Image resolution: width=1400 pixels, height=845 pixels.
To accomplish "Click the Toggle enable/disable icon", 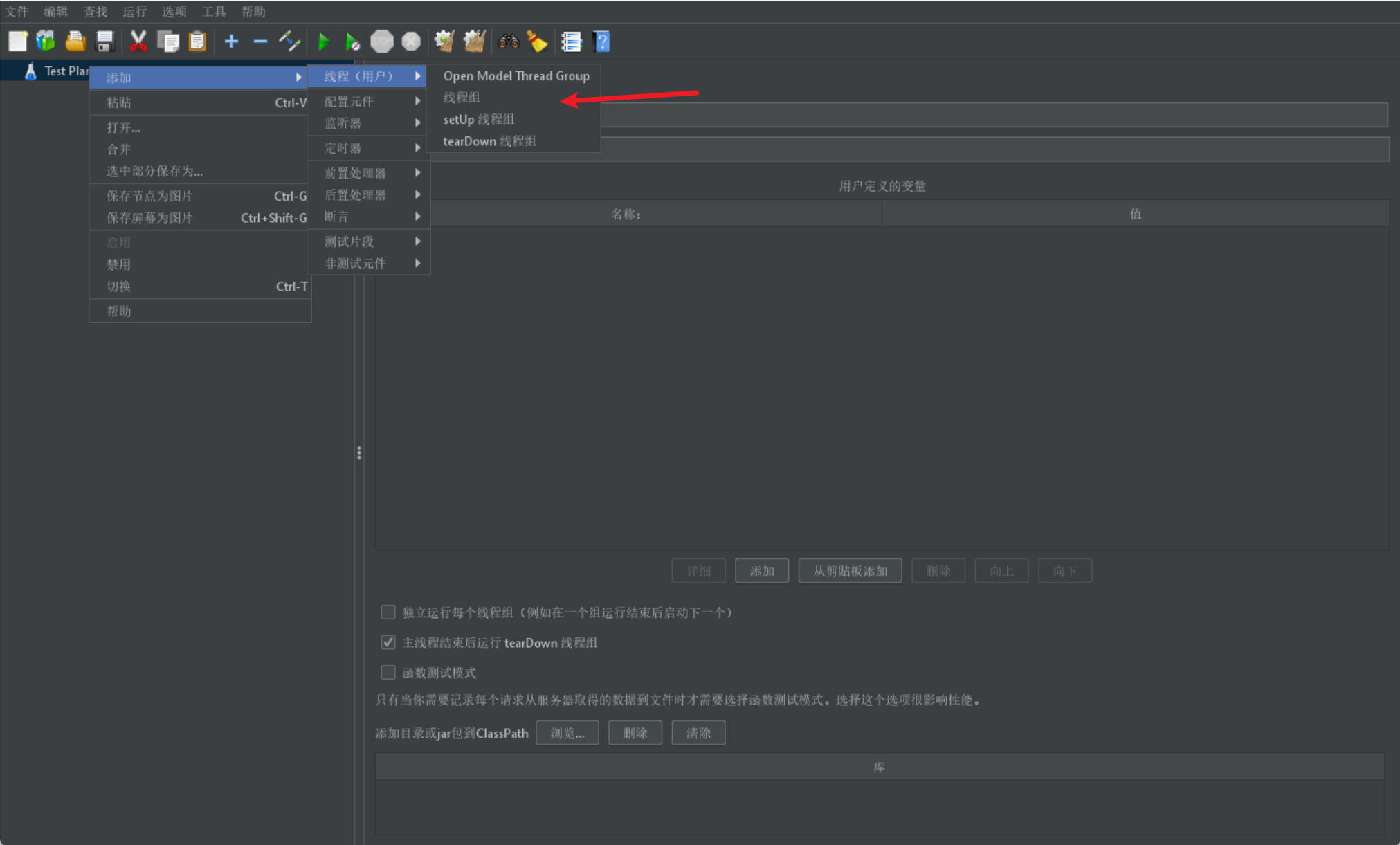I will coord(289,42).
